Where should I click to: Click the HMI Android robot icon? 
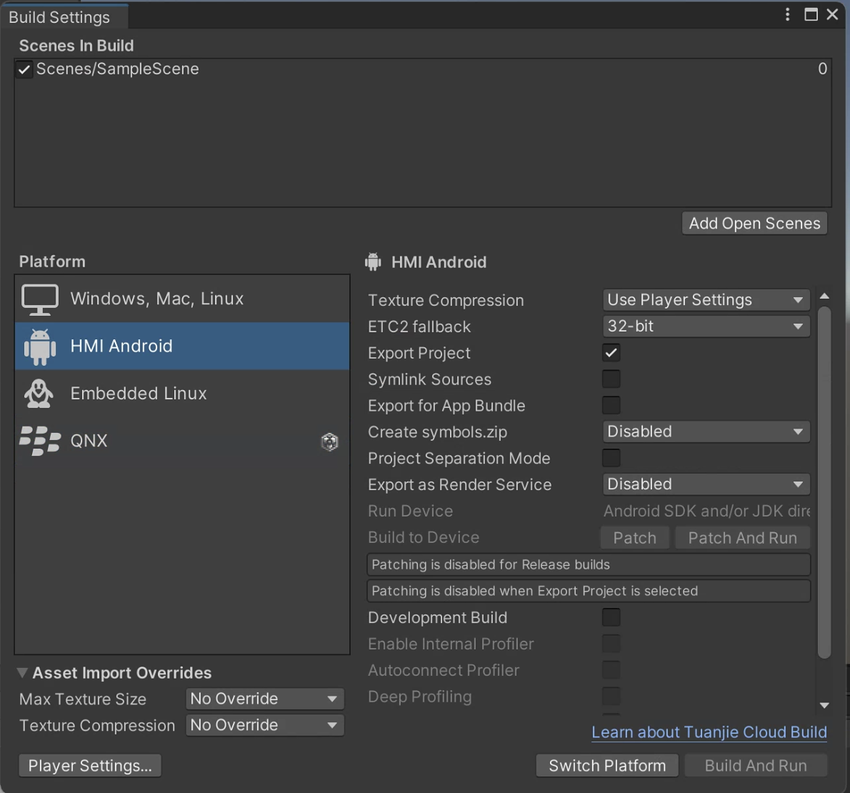pos(40,346)
